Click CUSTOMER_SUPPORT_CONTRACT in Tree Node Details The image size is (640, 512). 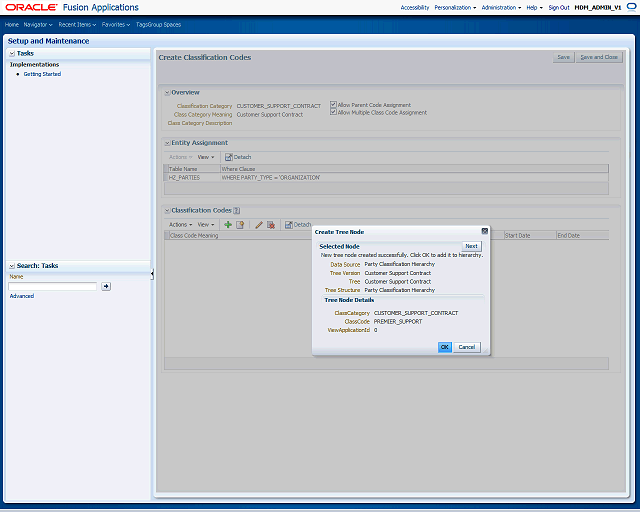tap(416, 313)
